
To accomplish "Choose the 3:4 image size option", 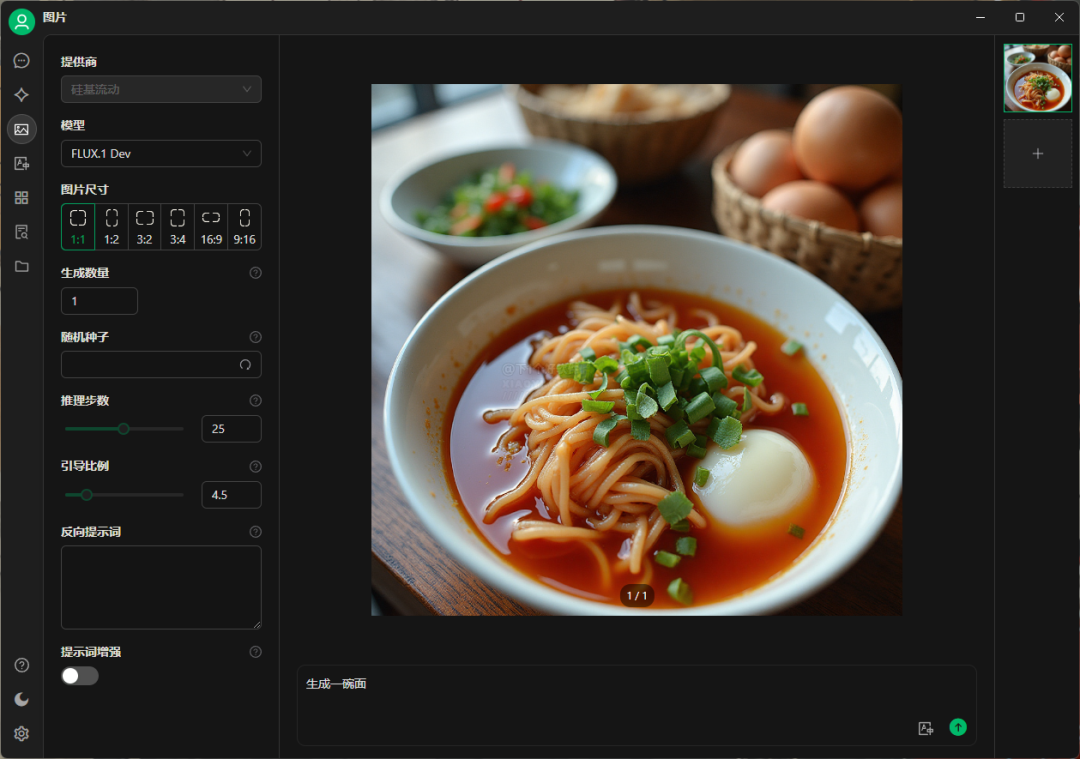I will tap(177, 227).
